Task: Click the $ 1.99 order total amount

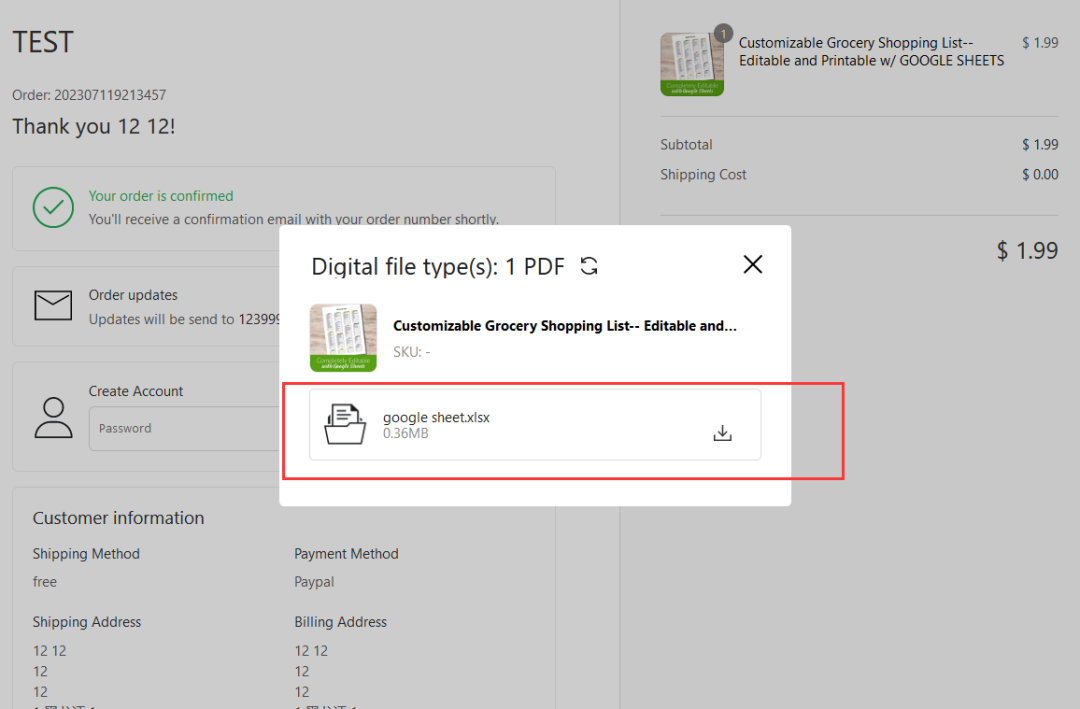Action: [1027, 251]
